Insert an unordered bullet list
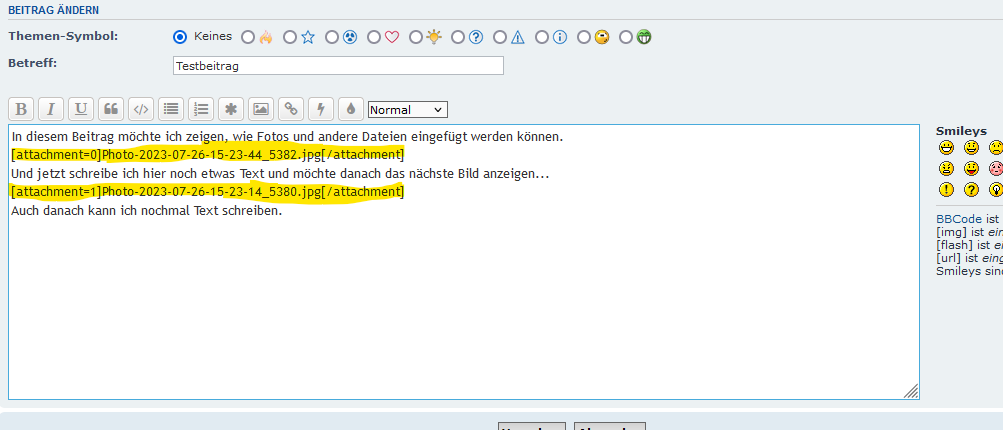This screenshot has height=430, width=1003. tap(171, 109)
